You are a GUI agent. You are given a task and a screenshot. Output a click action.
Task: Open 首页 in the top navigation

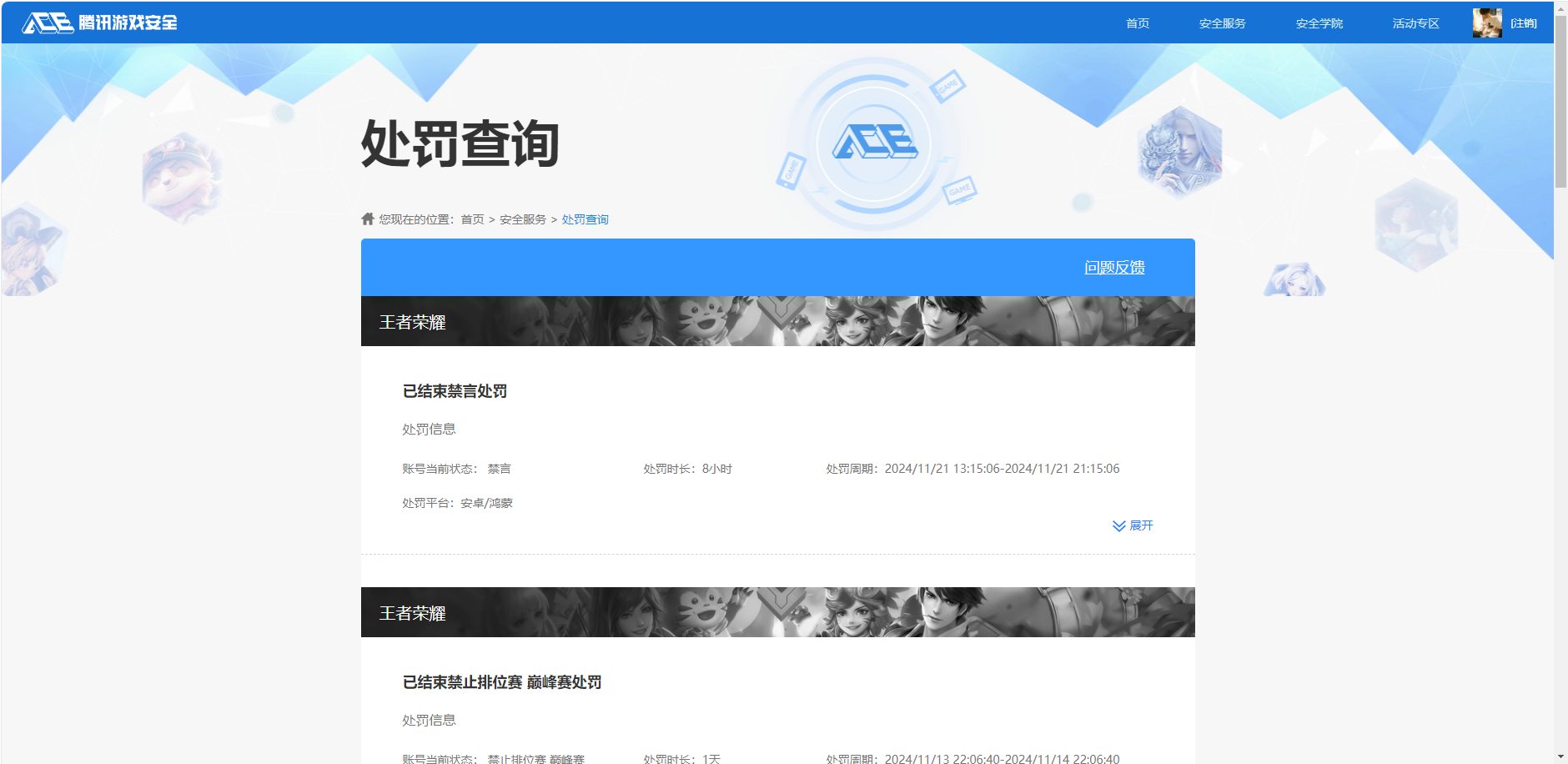pos(1137,23)
